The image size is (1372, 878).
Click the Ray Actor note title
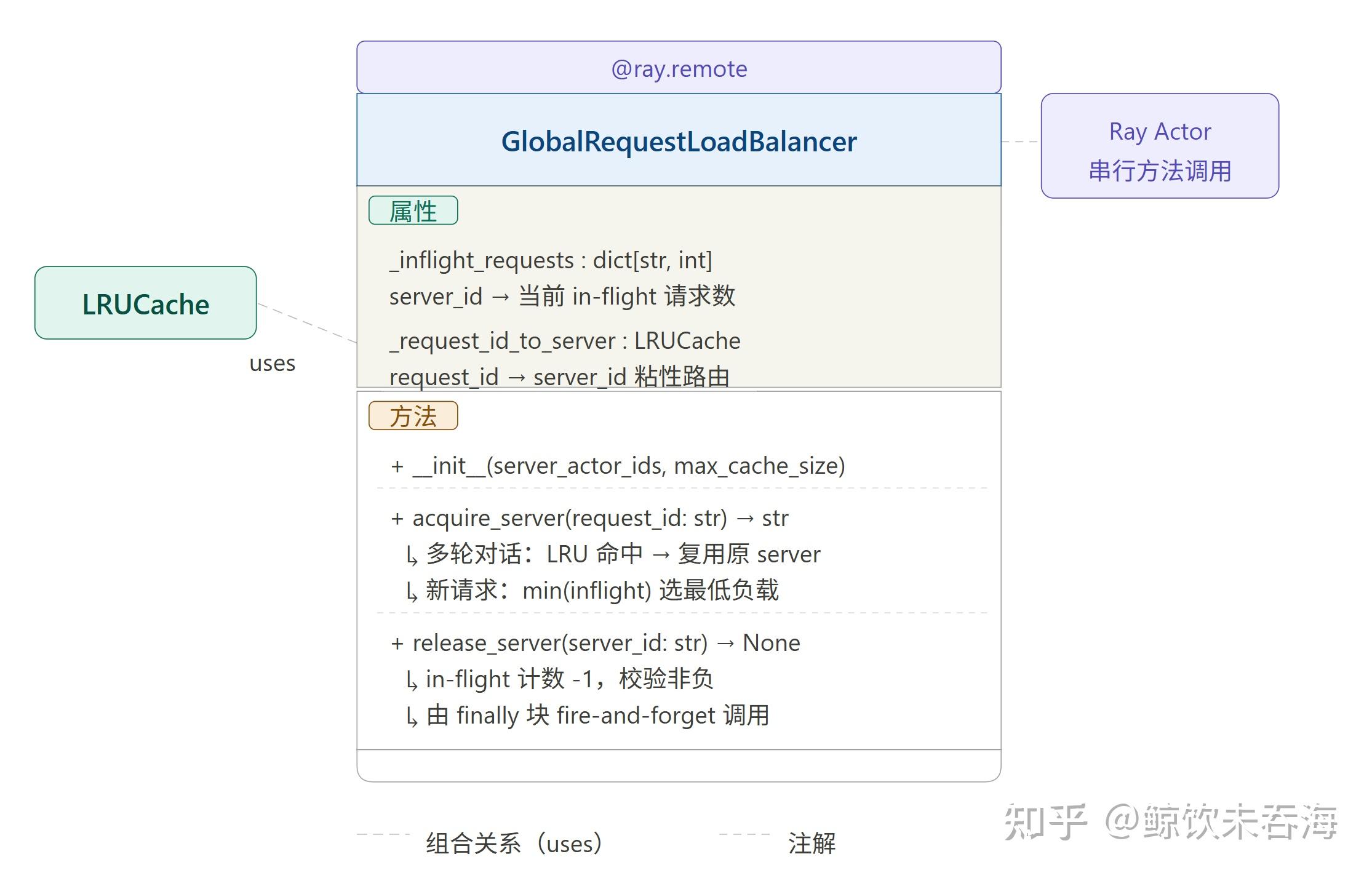click(x=1160, y=132)
